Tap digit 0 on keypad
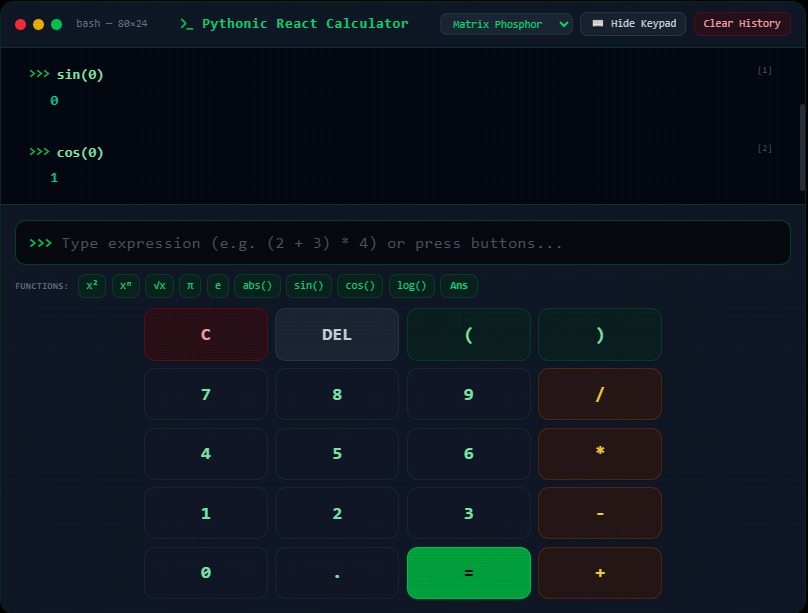This screenshot has width=808, height=613. tap(206, 573)
